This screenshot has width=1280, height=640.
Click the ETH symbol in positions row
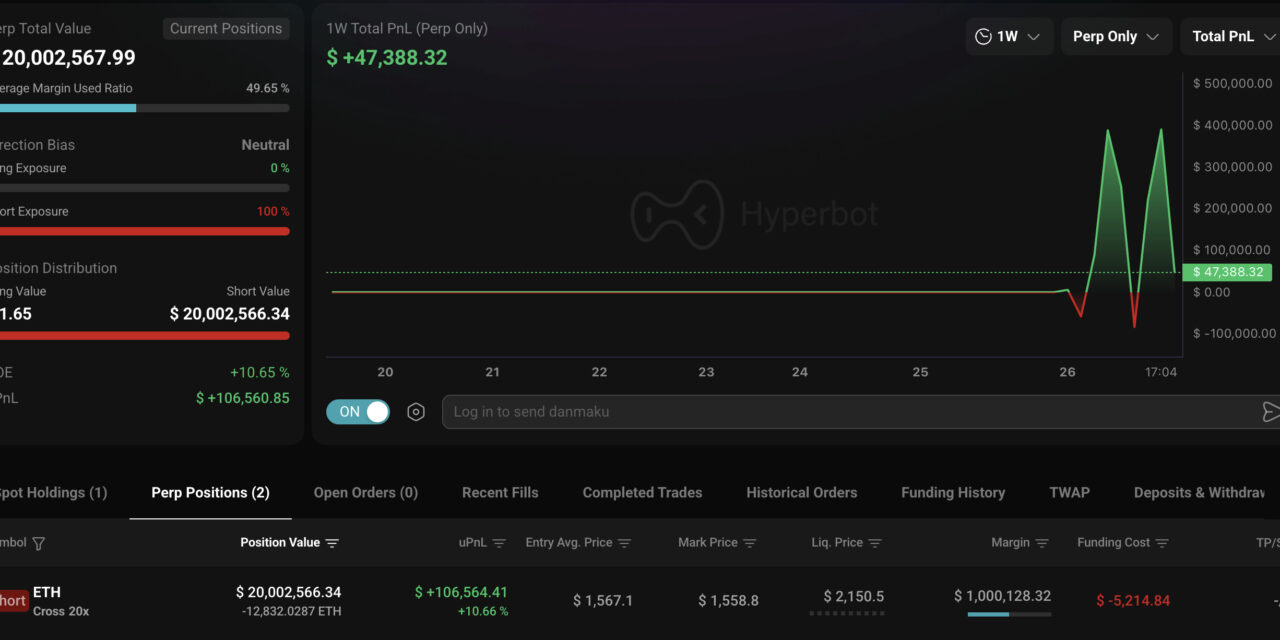pos(47,592)
